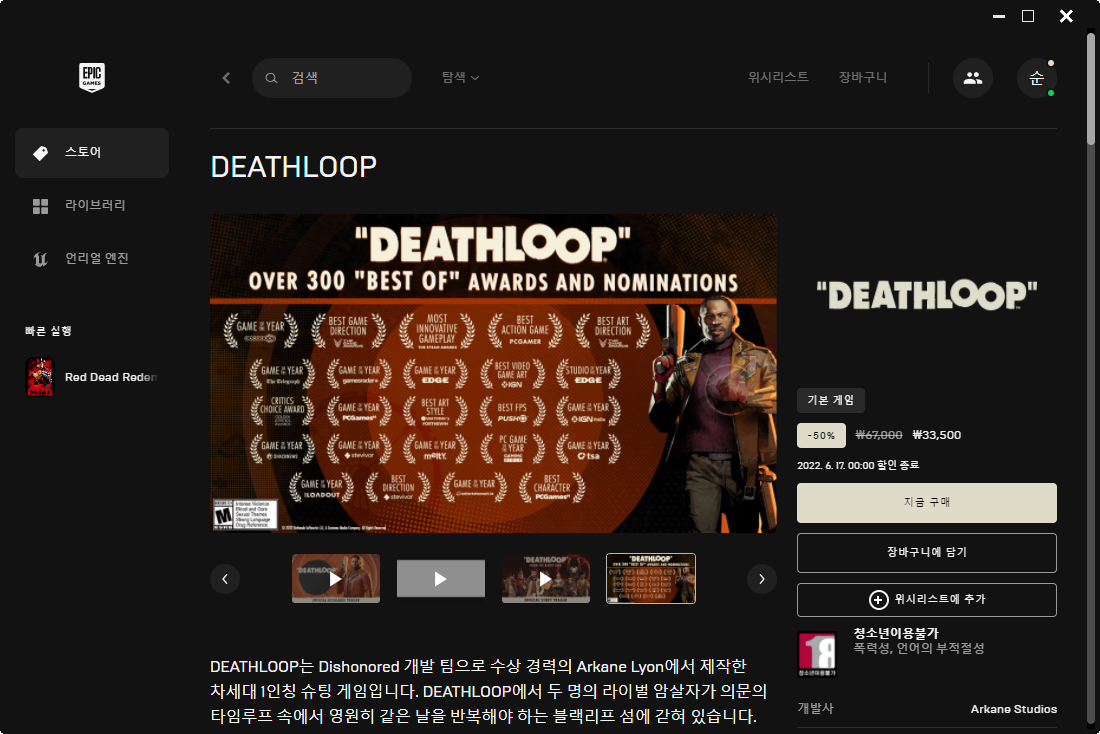1100x734 pixels.
Task: Click the ₩33,500 discounted price
Action: pos(937,435)
